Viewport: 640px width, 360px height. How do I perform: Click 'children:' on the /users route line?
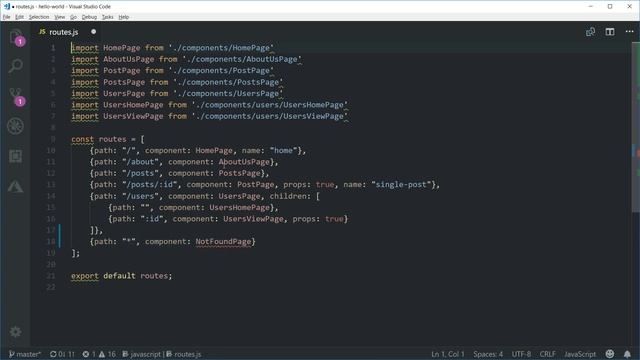point(290,196)
